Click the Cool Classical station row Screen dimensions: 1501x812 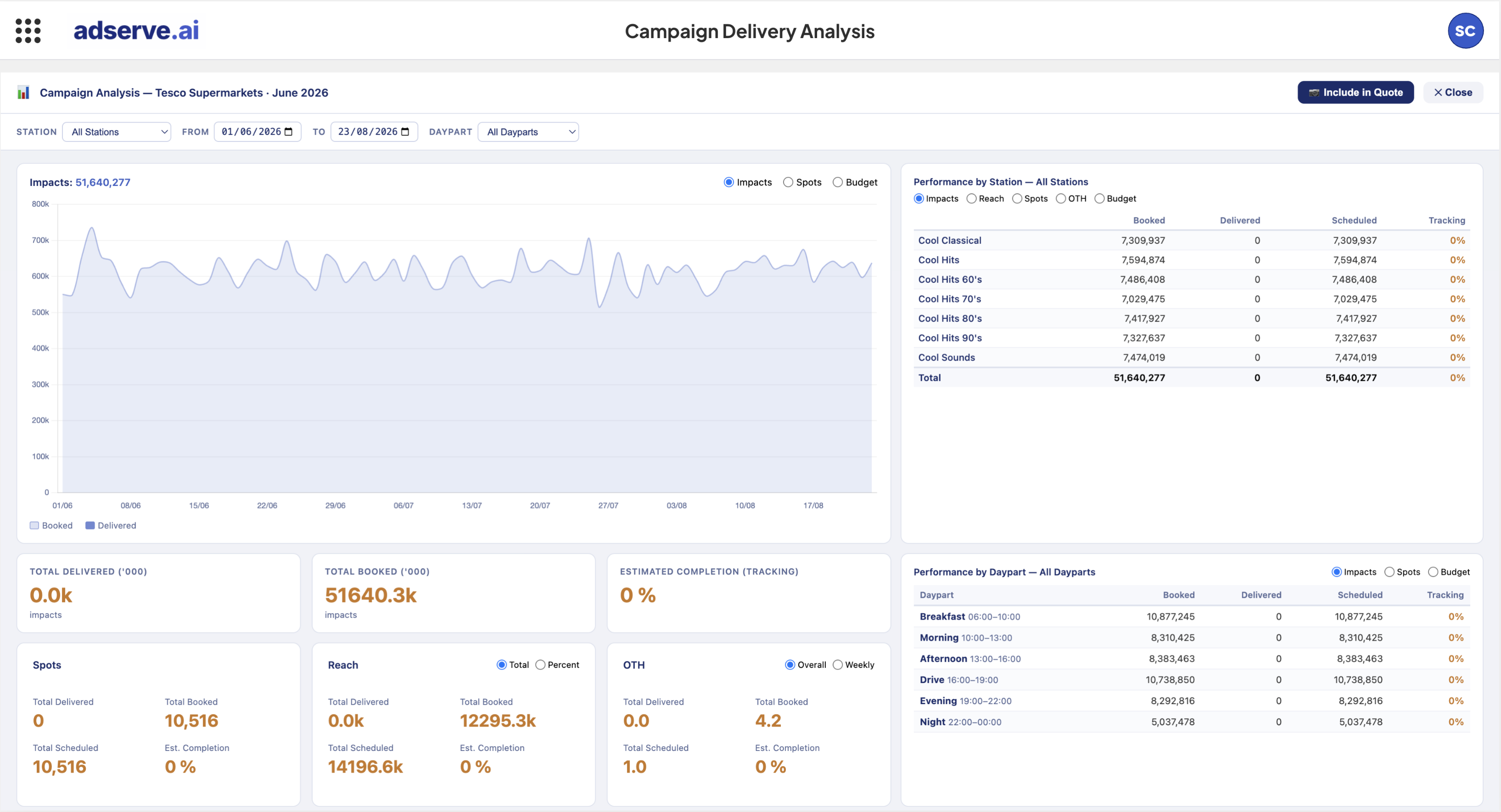[x=1191, y=241]
